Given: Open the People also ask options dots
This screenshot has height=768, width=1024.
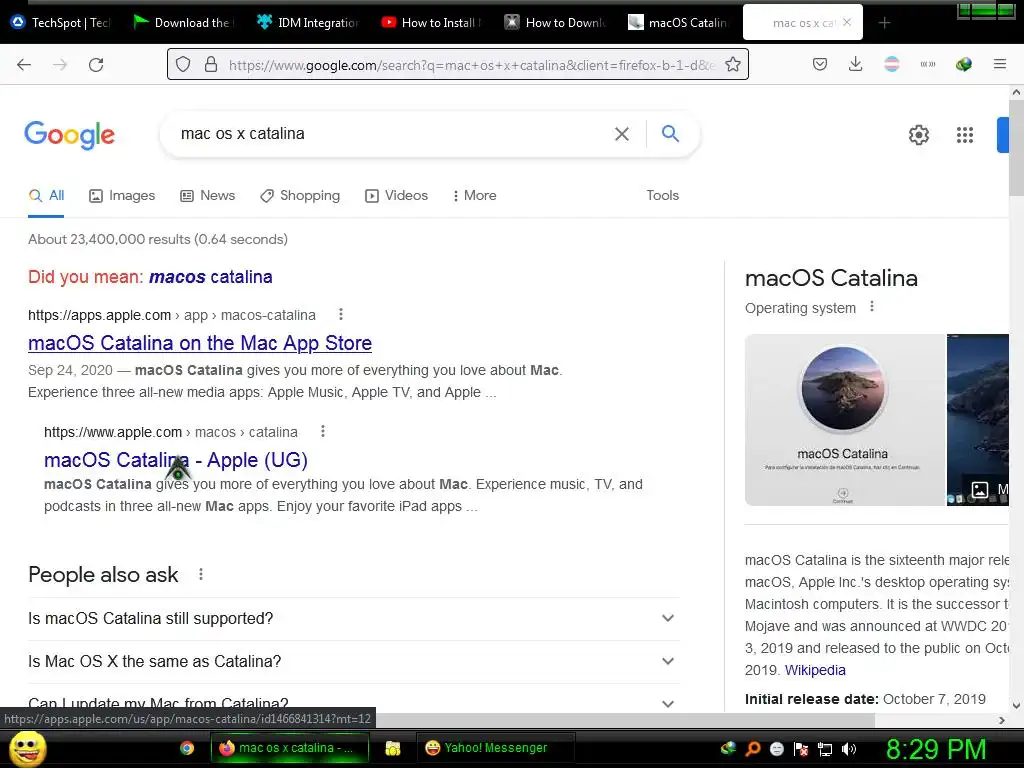Looking at the screenshot, I should [x=200, y=575].
